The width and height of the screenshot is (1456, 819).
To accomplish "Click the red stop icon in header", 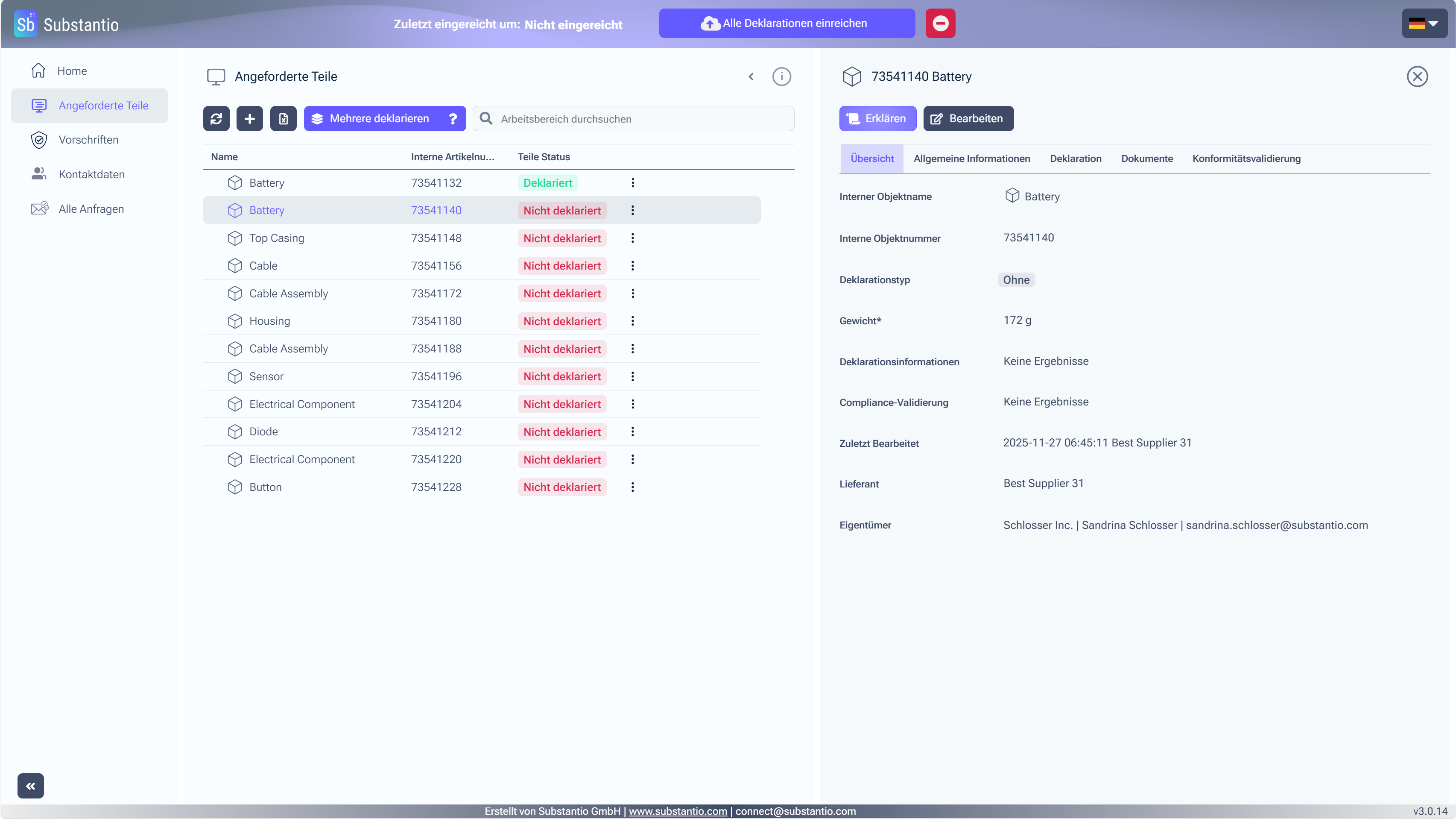I will click(x=940, y=23).
